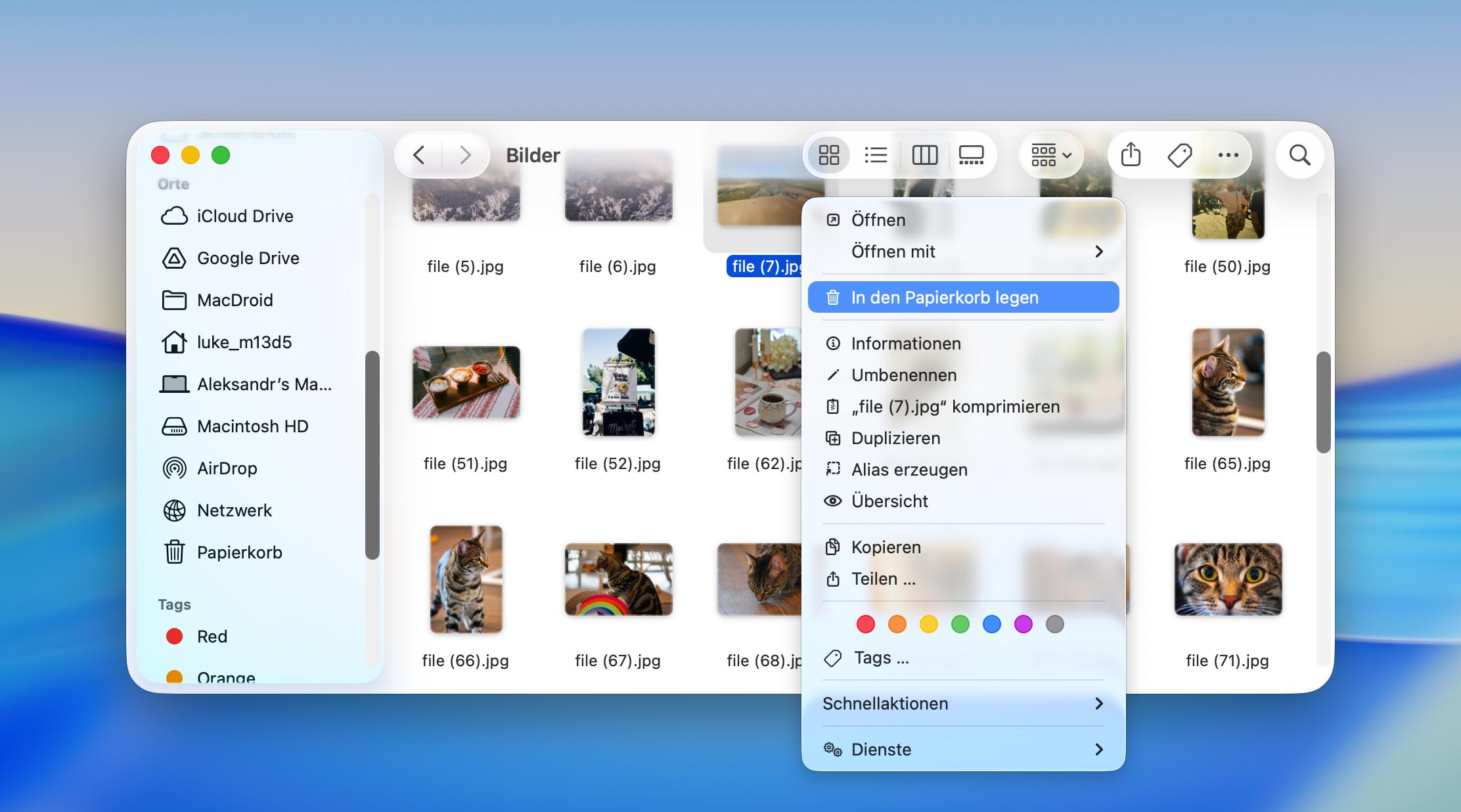Choose Informationen from context menu
This screenshot has width=1461, height=812.
pyautogui.click(x=963, y=344)
